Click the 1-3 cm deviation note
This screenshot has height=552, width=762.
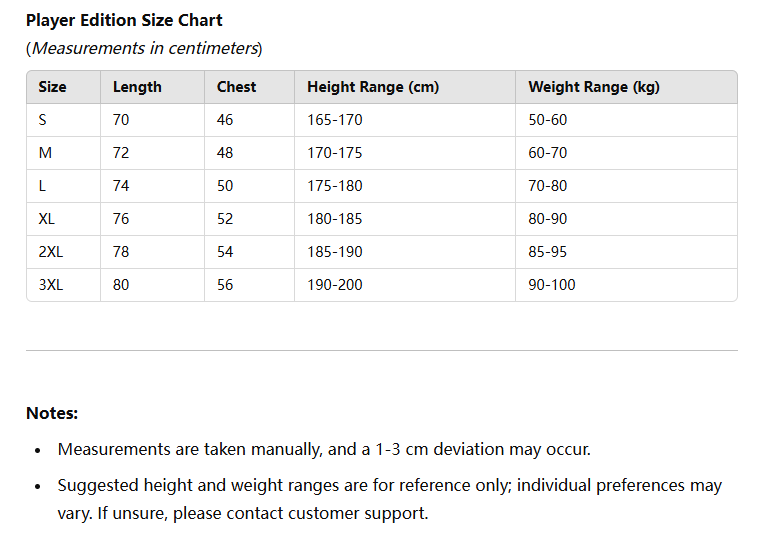tap(324, 449)
